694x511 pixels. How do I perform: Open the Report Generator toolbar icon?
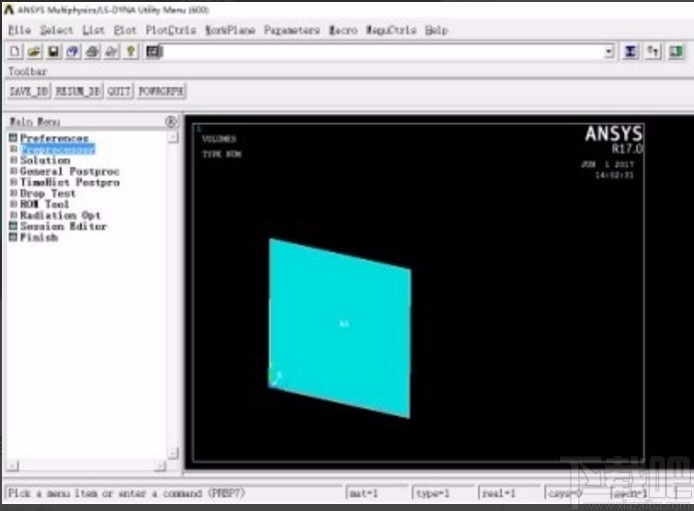point(111,52)
